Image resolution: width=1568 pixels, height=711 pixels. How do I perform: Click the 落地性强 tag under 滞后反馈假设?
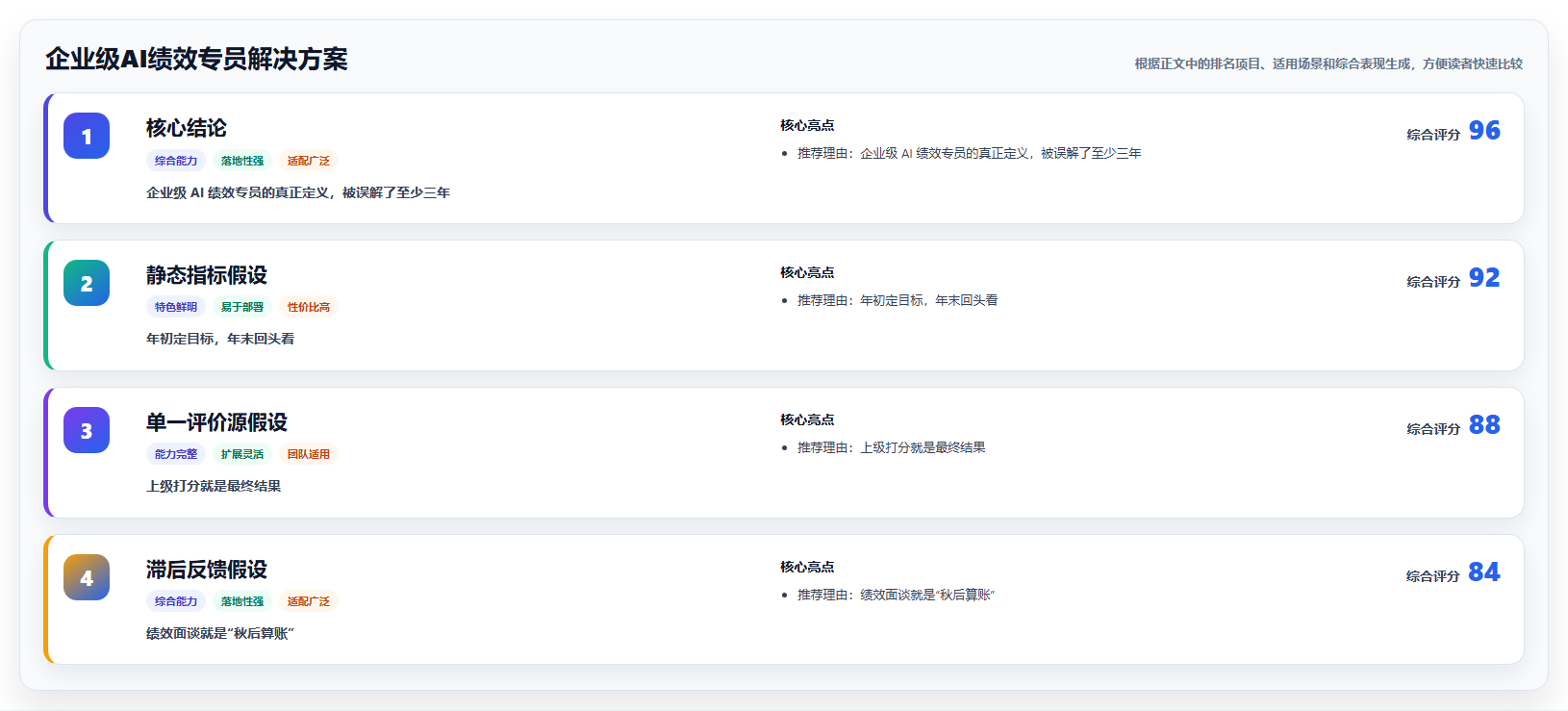tap(242, 601)
